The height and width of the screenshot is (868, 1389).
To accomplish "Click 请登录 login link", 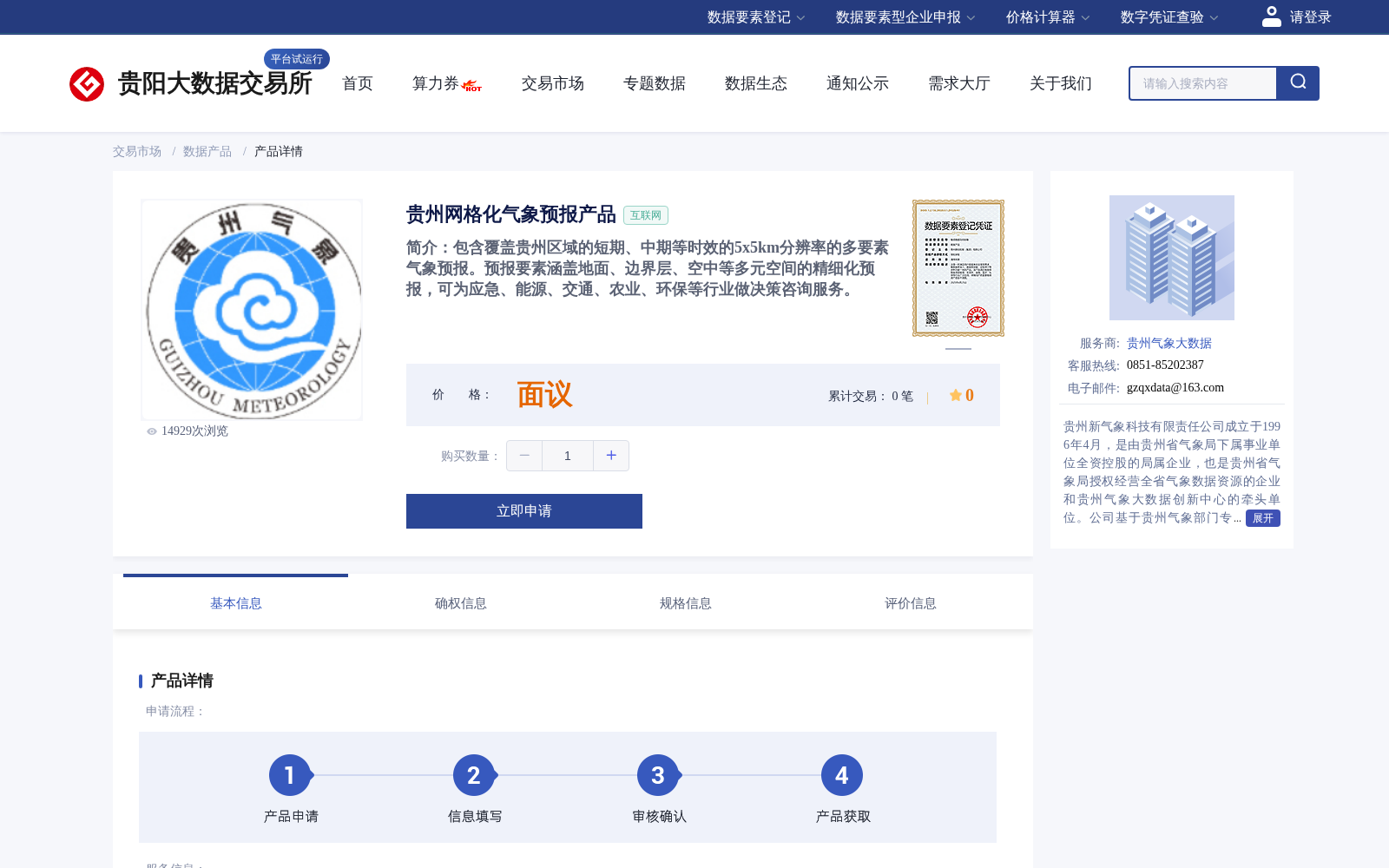I will [1310, 17].
